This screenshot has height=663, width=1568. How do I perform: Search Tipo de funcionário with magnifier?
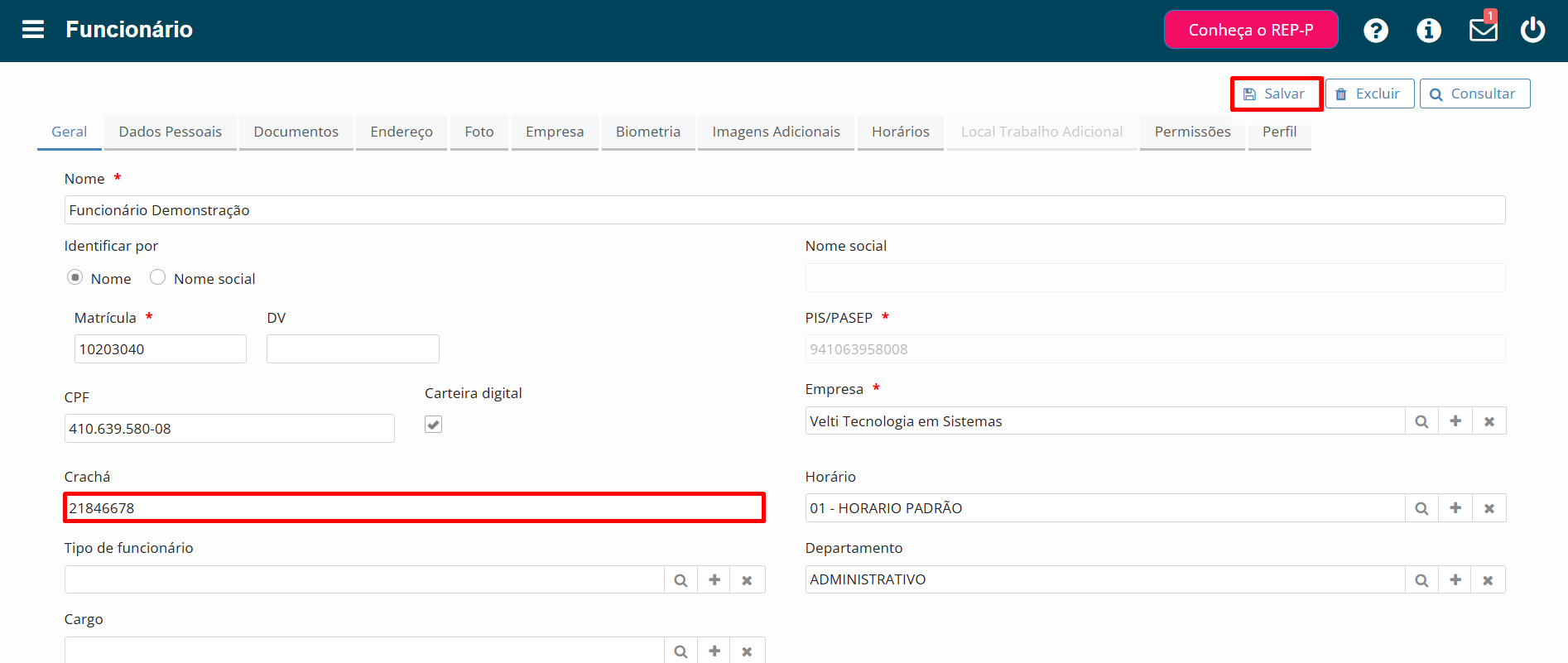[681, 580]
